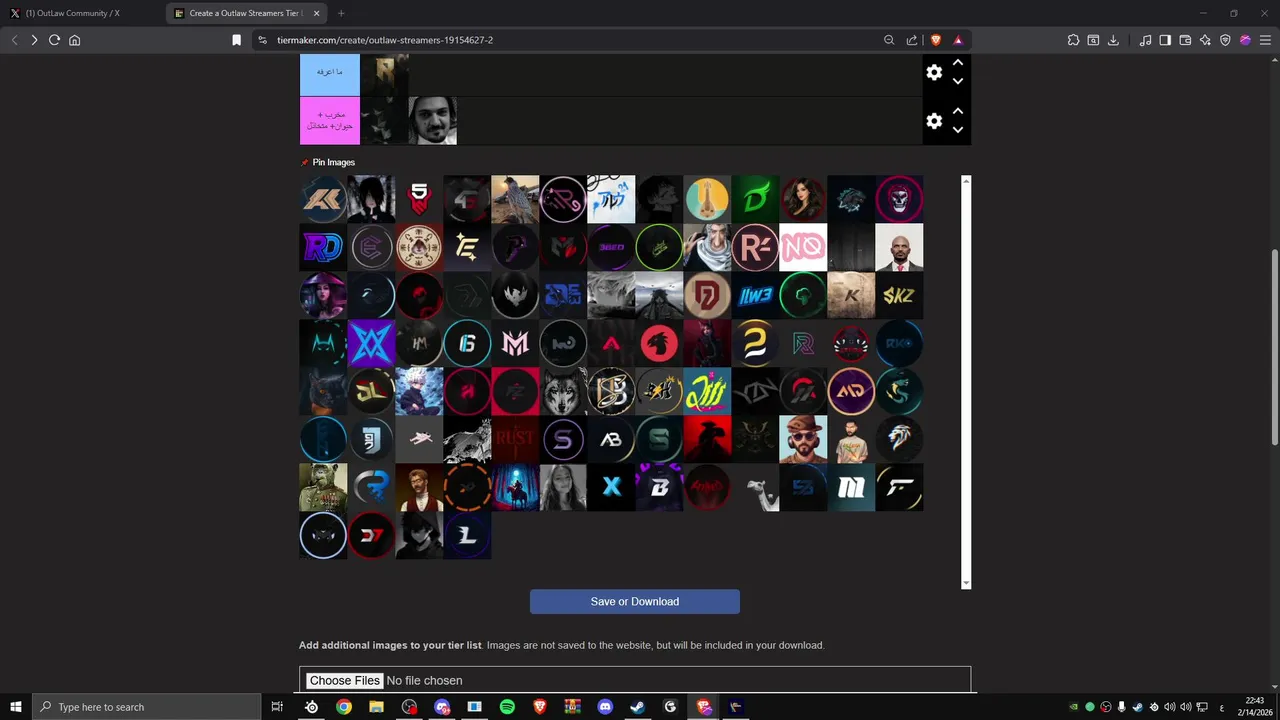Screen dimensions: 1280x720
Task: Click the taskbar clock showing 22:43
Action: [1255, 706]
